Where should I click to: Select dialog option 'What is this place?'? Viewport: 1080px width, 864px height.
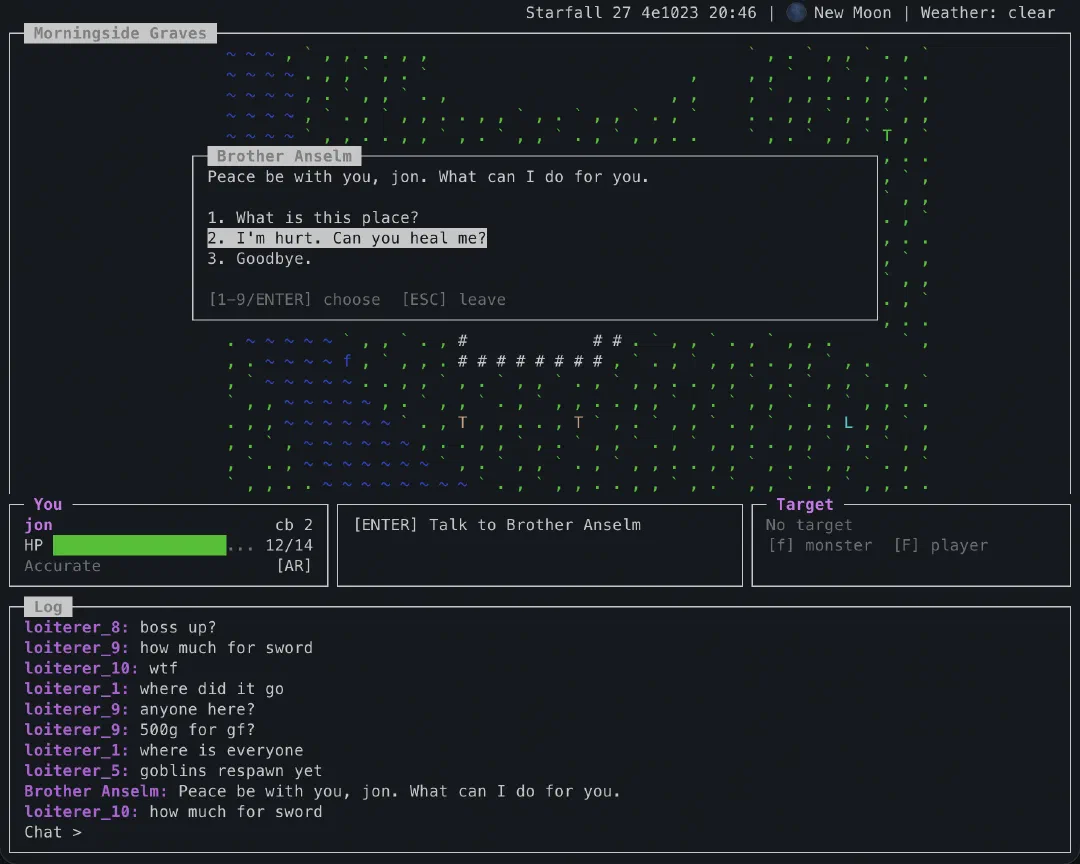(x=313, y=218)
